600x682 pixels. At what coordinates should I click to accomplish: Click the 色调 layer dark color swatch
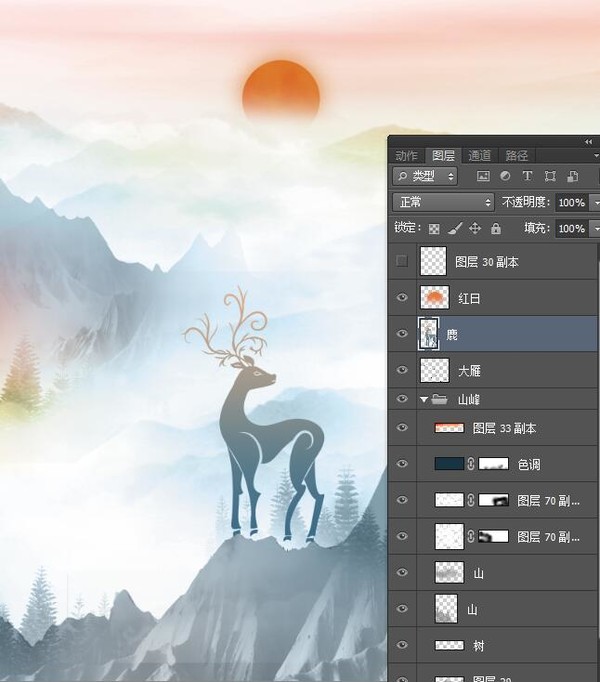point(449,464)
